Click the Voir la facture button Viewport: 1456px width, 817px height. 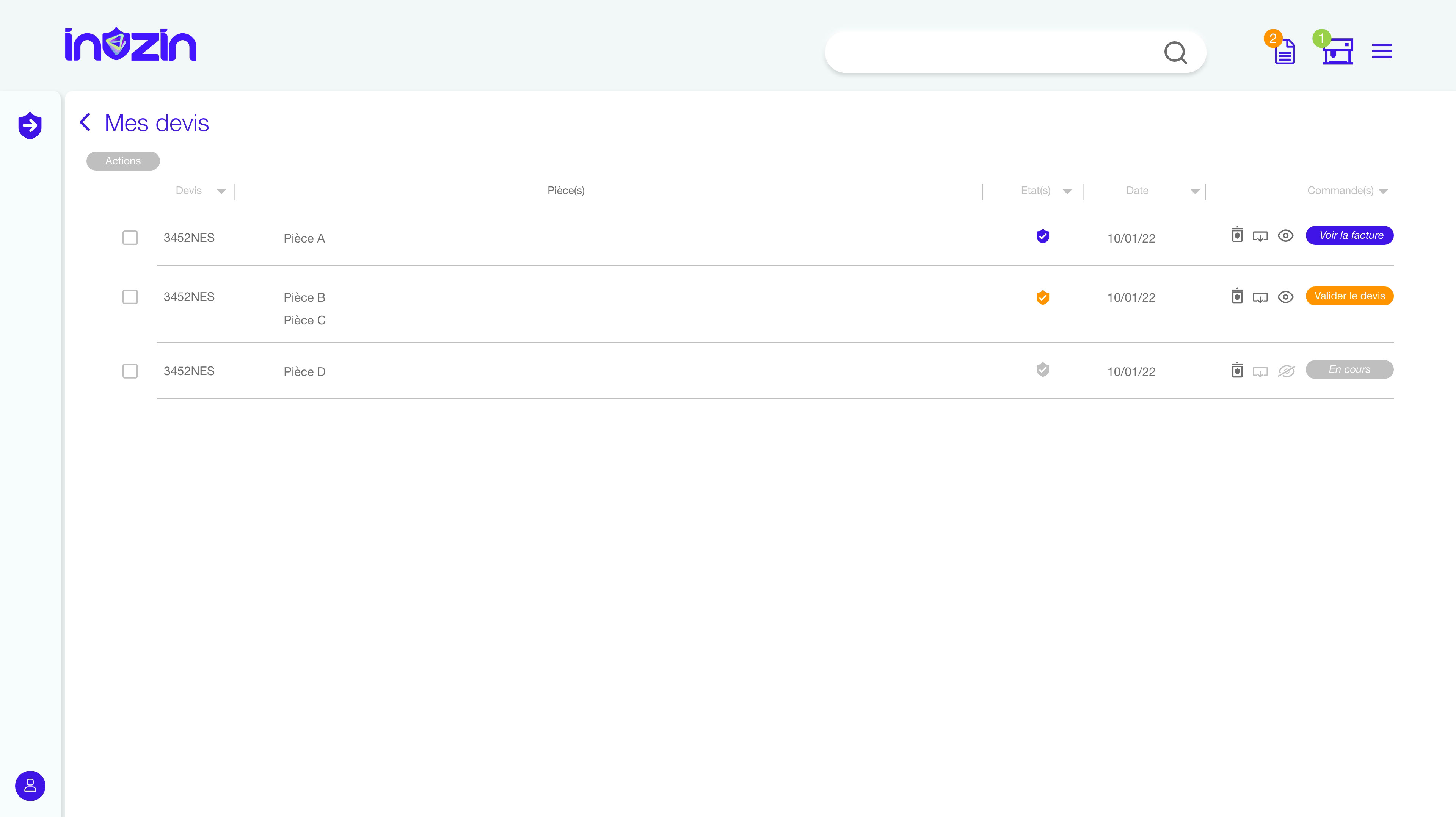click(1349, 236)
